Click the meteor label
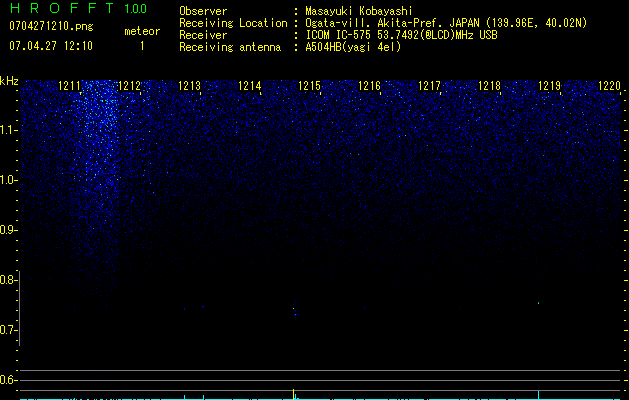This screenshot has height=400, width=629. [x=142, y=31]
